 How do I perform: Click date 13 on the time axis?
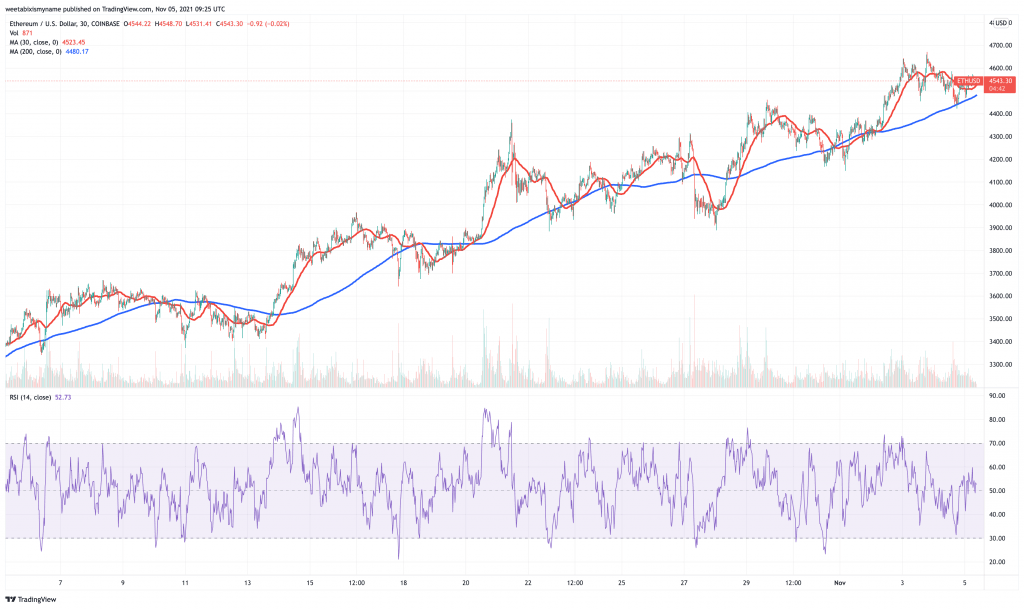[x=248, y=583]
